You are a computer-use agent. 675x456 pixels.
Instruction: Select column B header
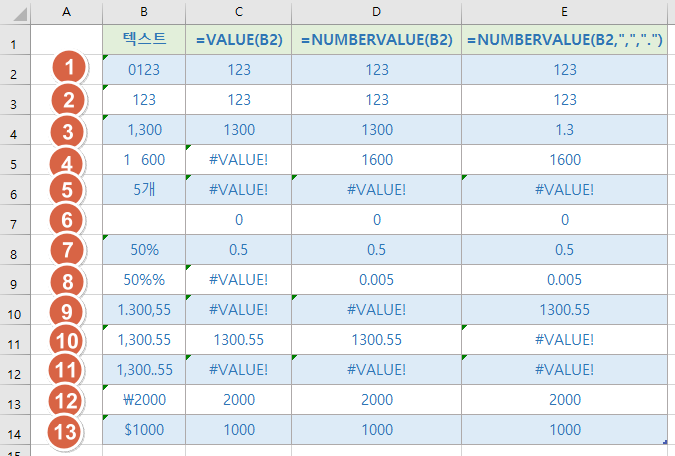pyautogui.click(x=144, y=12)
